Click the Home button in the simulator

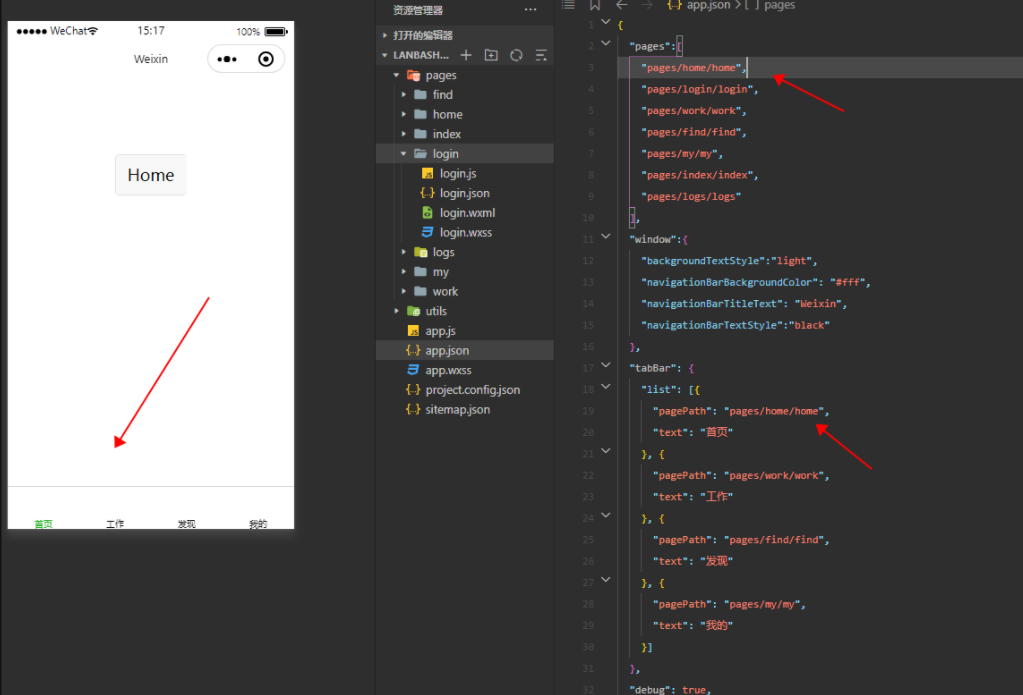[x=151, y=175]
